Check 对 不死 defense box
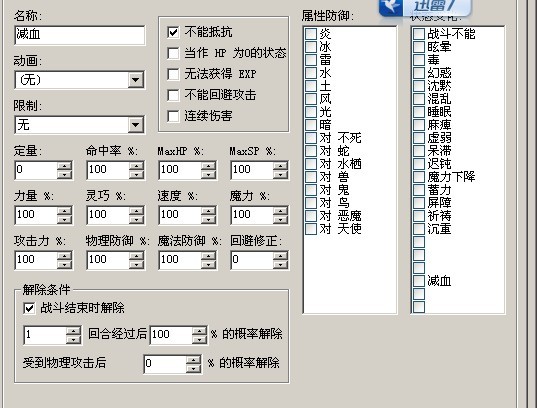 [x=311, y=138]
